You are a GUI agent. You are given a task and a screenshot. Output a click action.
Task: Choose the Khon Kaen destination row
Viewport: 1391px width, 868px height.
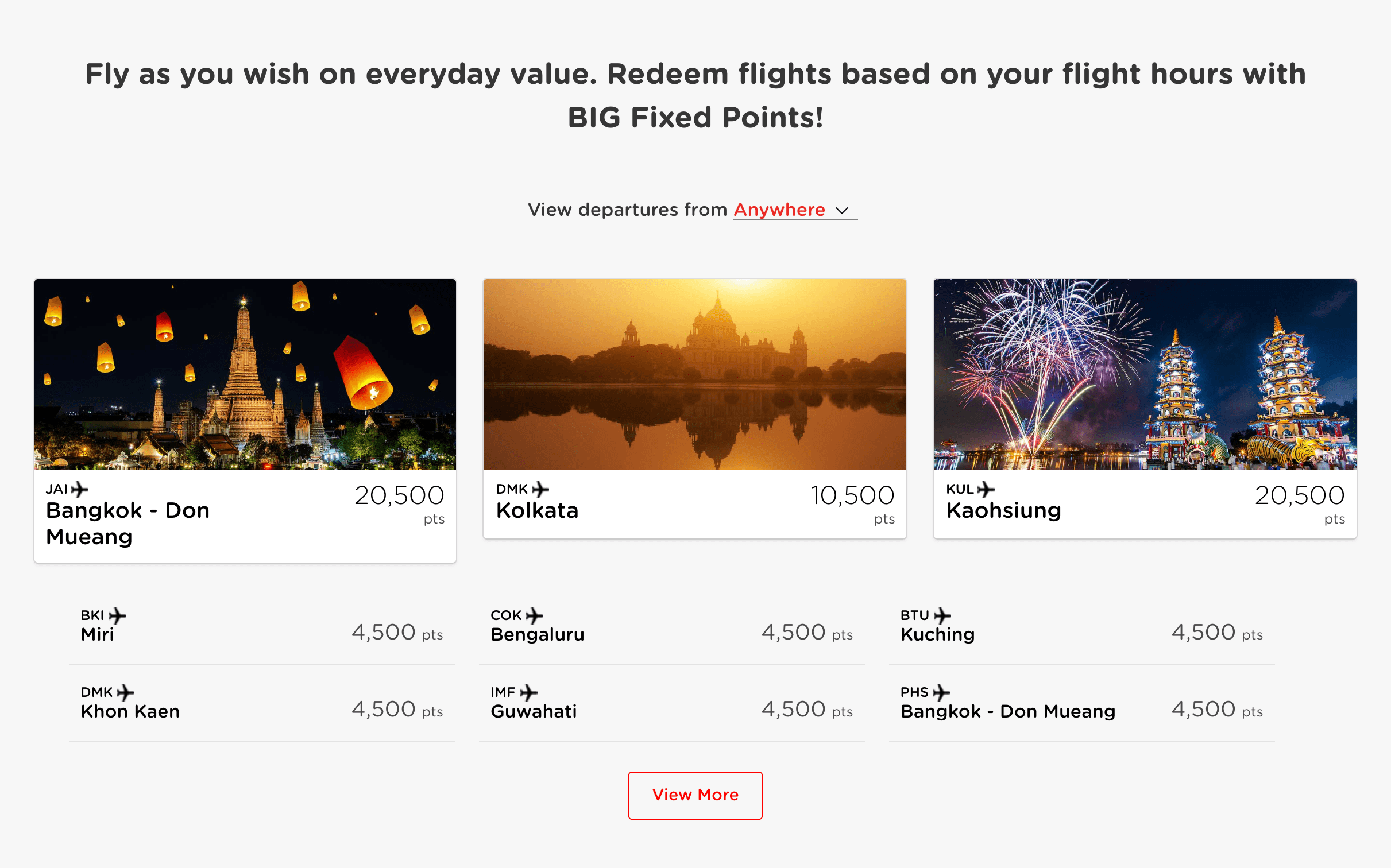tap(262, 703)
